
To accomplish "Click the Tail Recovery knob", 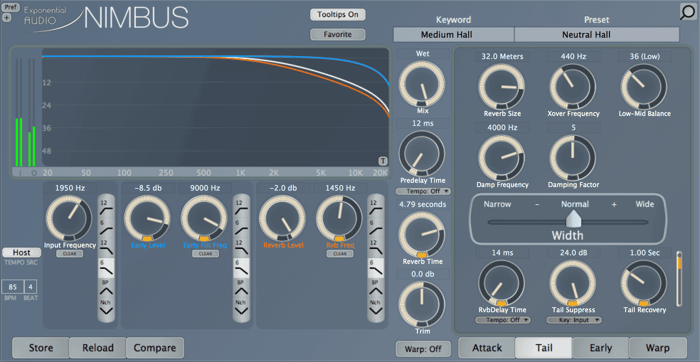I will click(x=644, y=283).
